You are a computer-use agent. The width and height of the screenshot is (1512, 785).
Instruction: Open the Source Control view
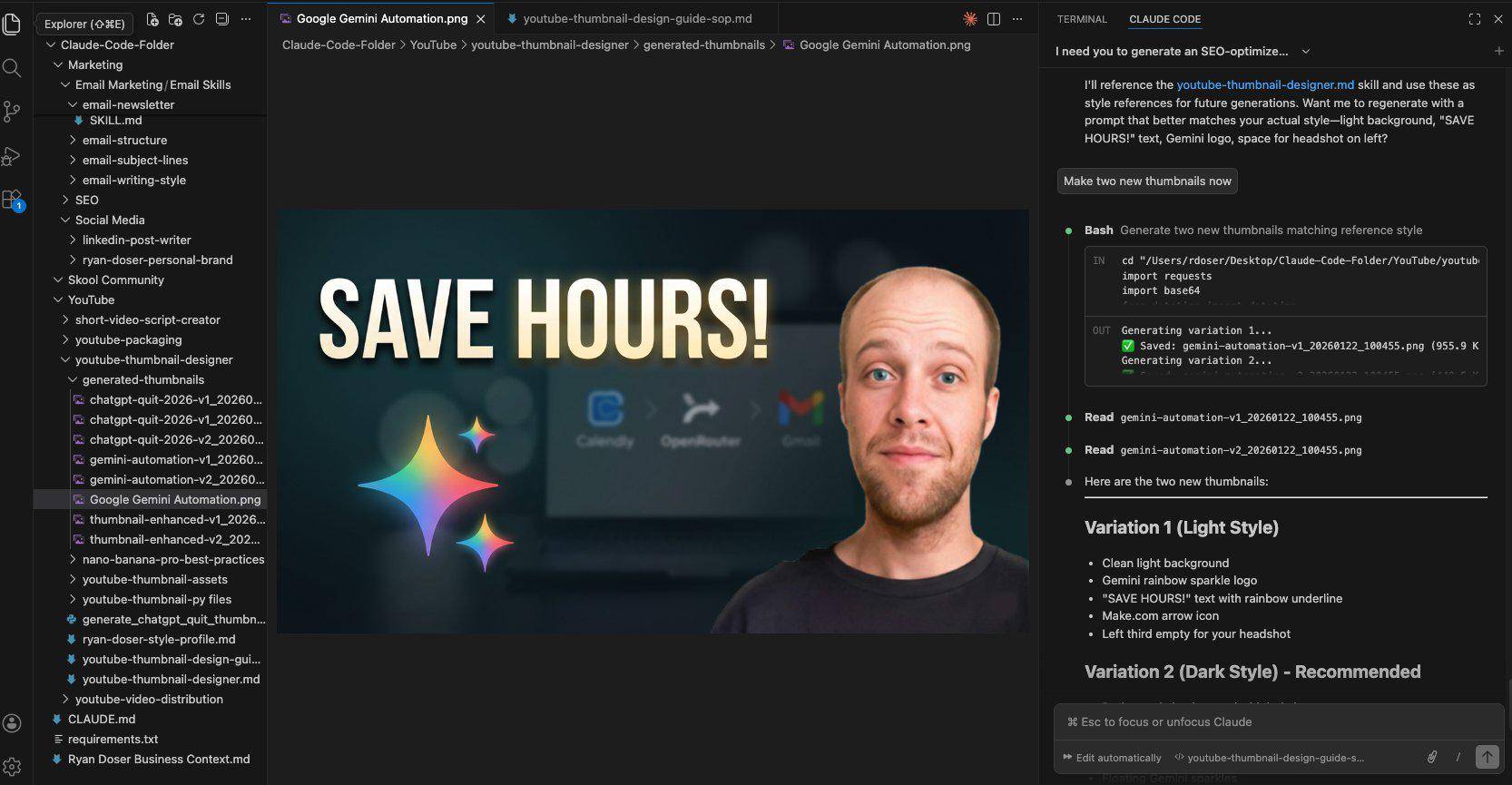[x=12, y=112]
